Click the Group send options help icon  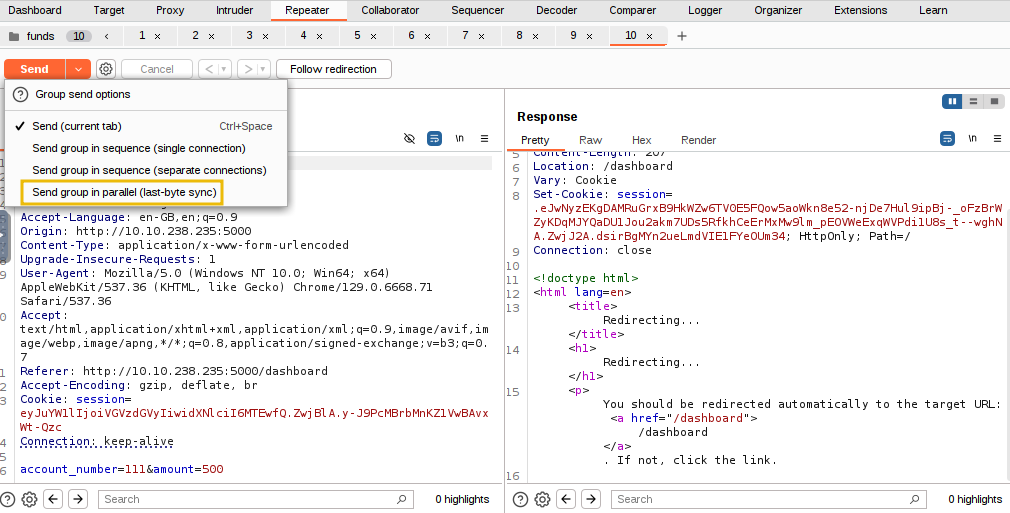[21, 94]
